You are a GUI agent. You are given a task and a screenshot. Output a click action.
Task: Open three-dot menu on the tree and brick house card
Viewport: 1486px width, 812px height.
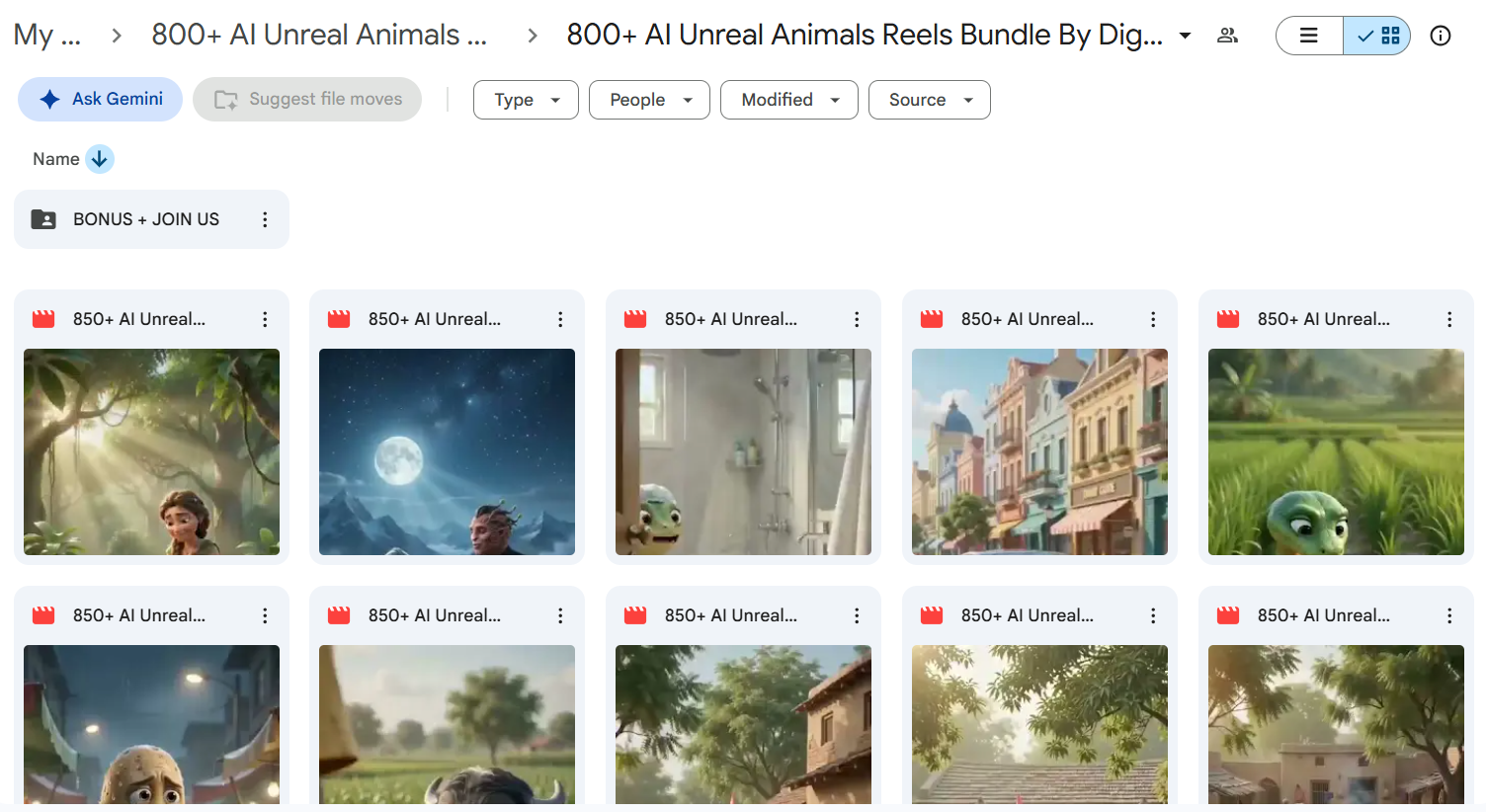(857, 615)
